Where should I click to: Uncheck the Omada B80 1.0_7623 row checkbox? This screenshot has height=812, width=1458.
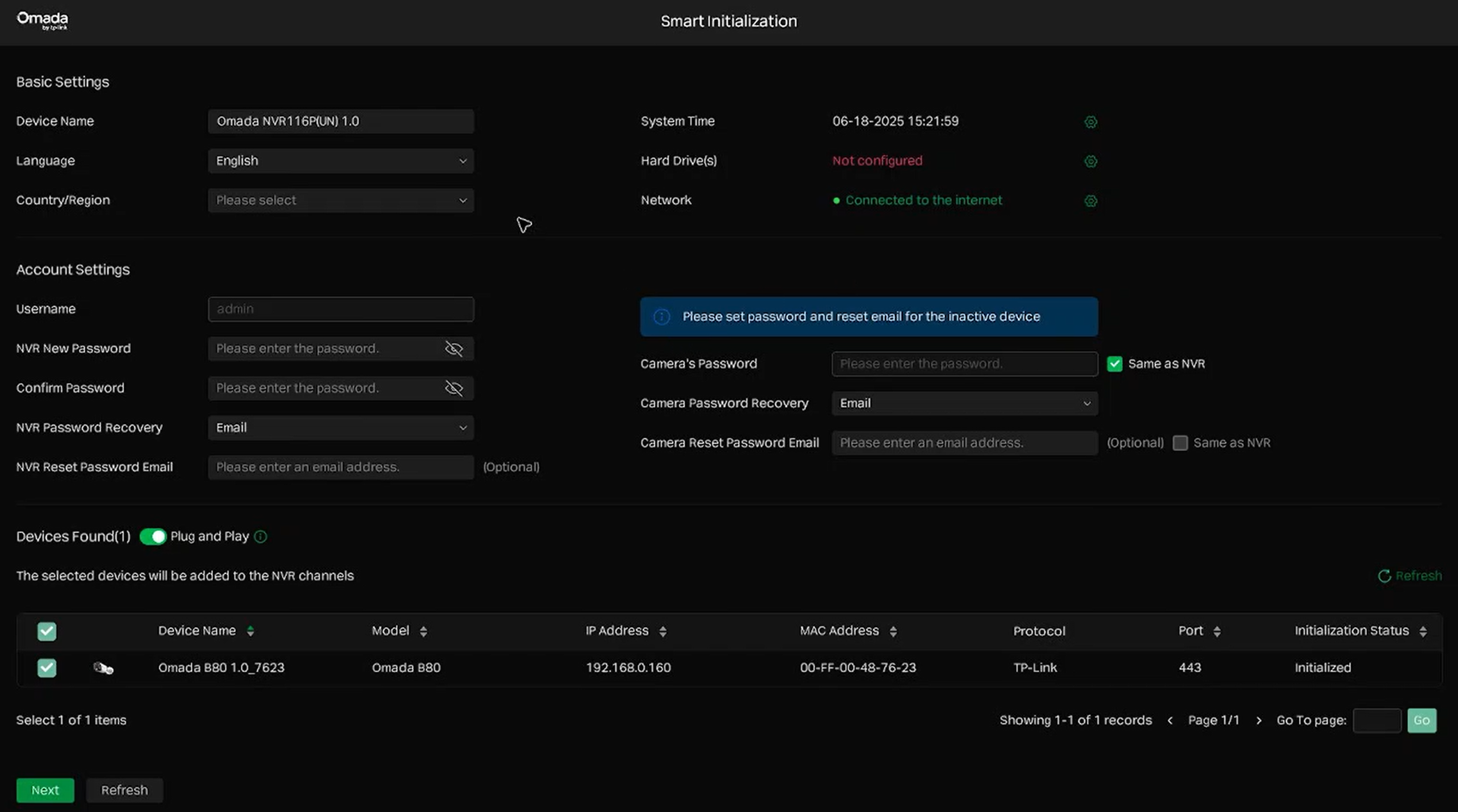coord(47,668)
